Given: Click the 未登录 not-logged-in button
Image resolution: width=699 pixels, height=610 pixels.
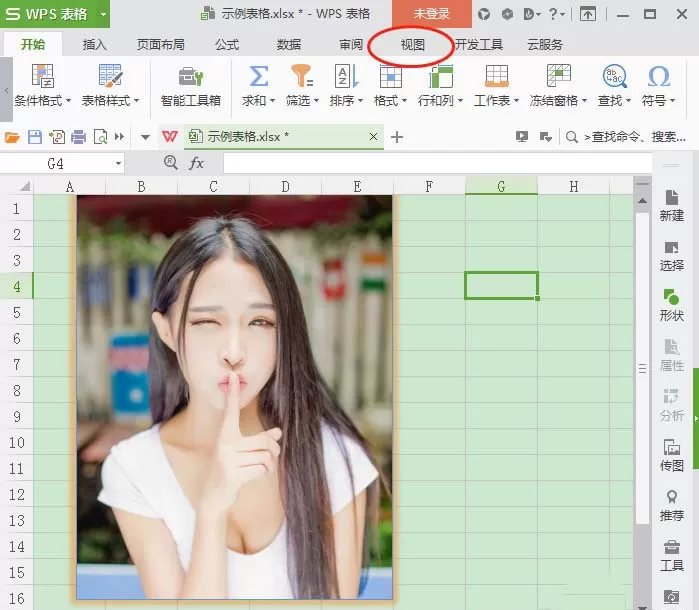Looking at the screenshot, I should point(432,14).
